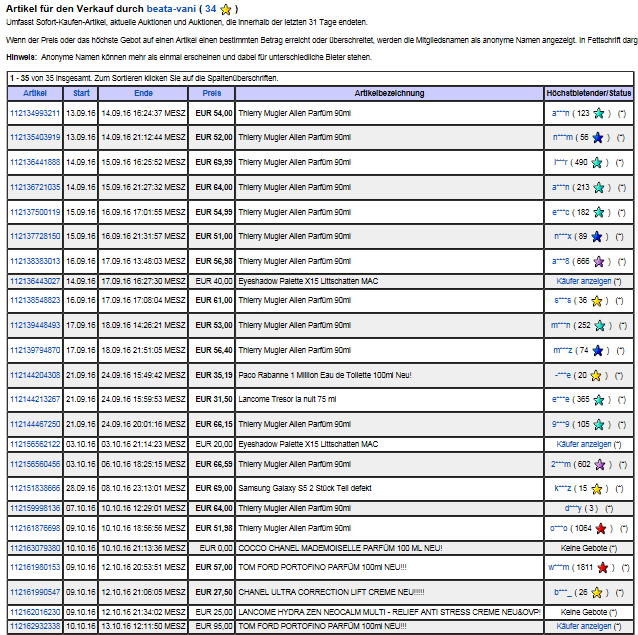Open item number 112137500119
Viewport: 638px width, 635px height.
pos(35,212)
